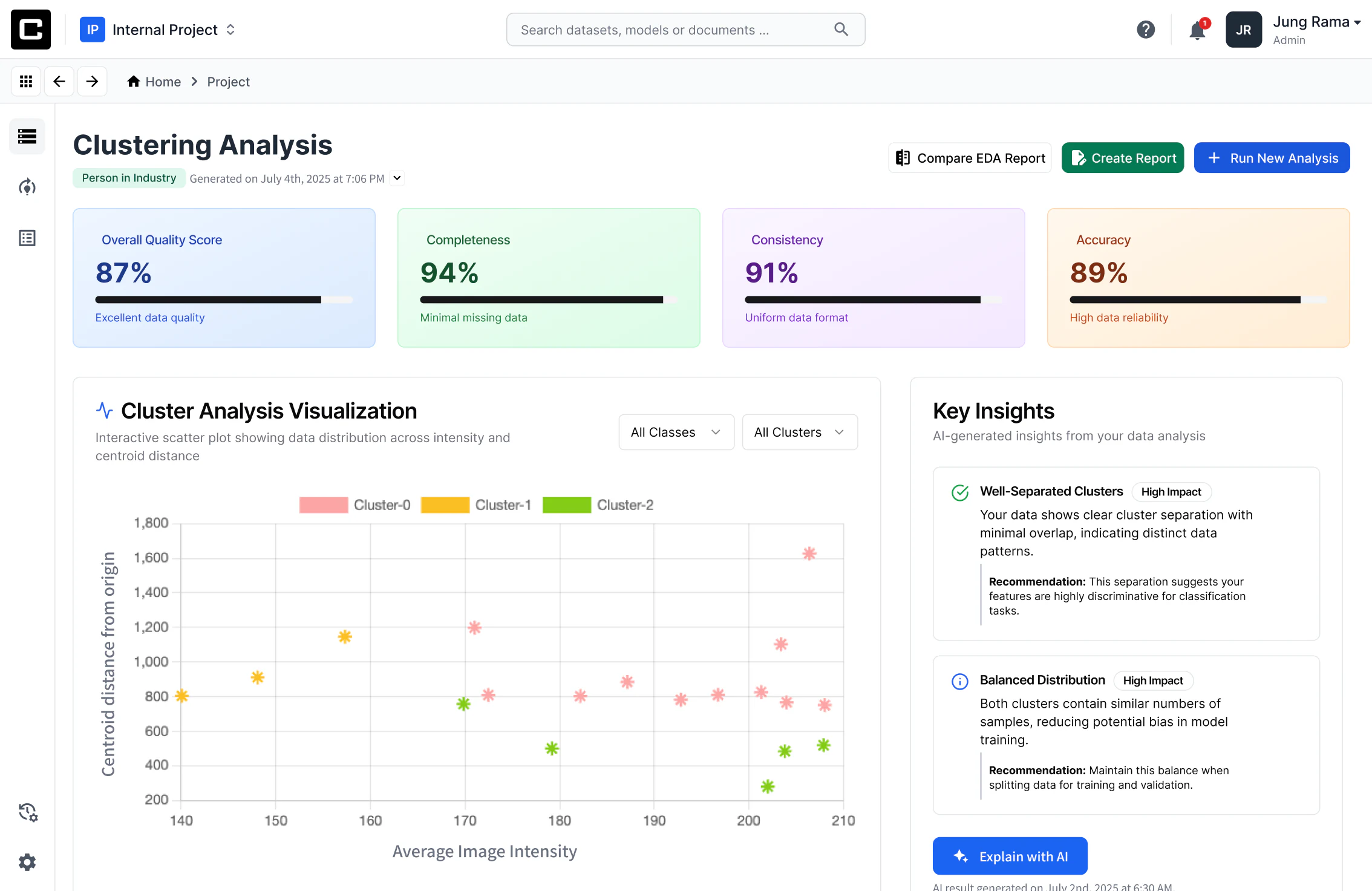Open the All Clusters dropdown
The width and height of the screenshot is (1372, 891).
(800, 432)
